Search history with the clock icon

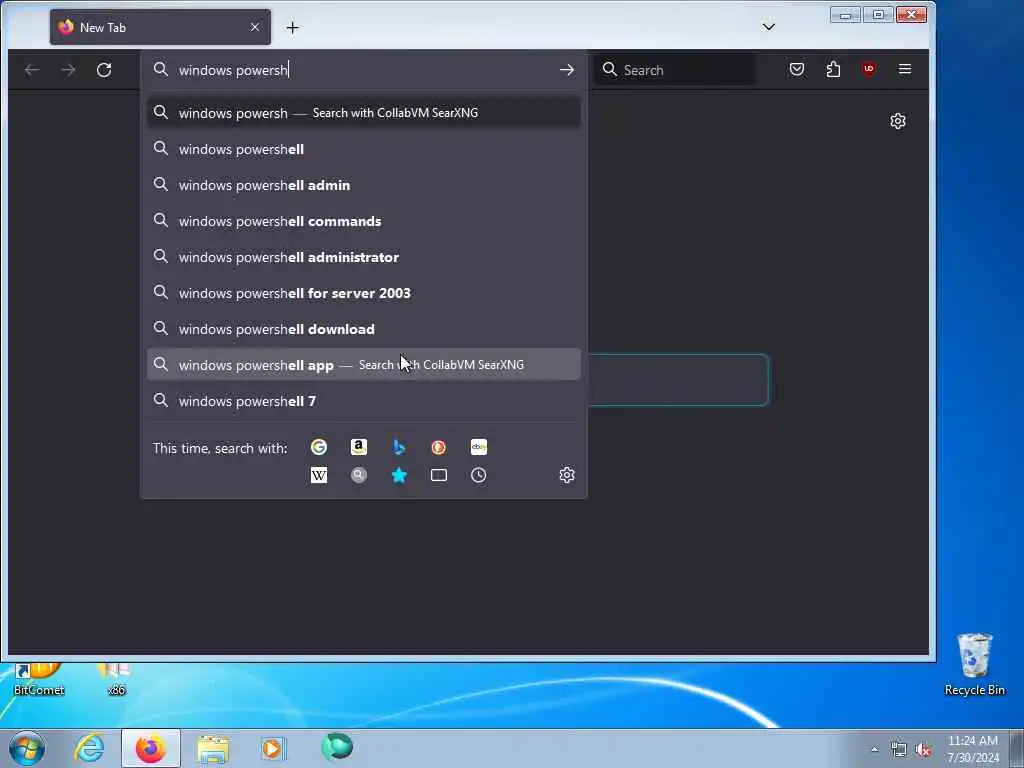click(x=479, y=475)
